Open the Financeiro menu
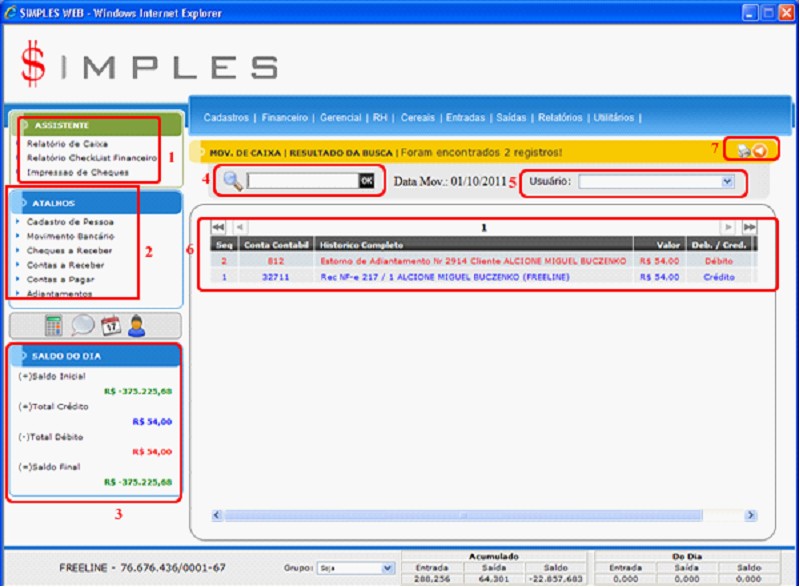The image size is (800, 587). tap(285, 117)
